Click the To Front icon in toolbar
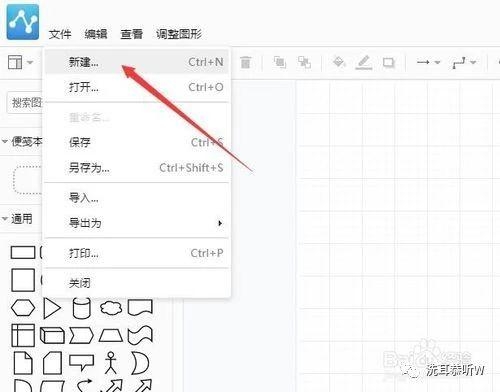The image size is (500, 392). pyautogui.click(x=279, y=62)
